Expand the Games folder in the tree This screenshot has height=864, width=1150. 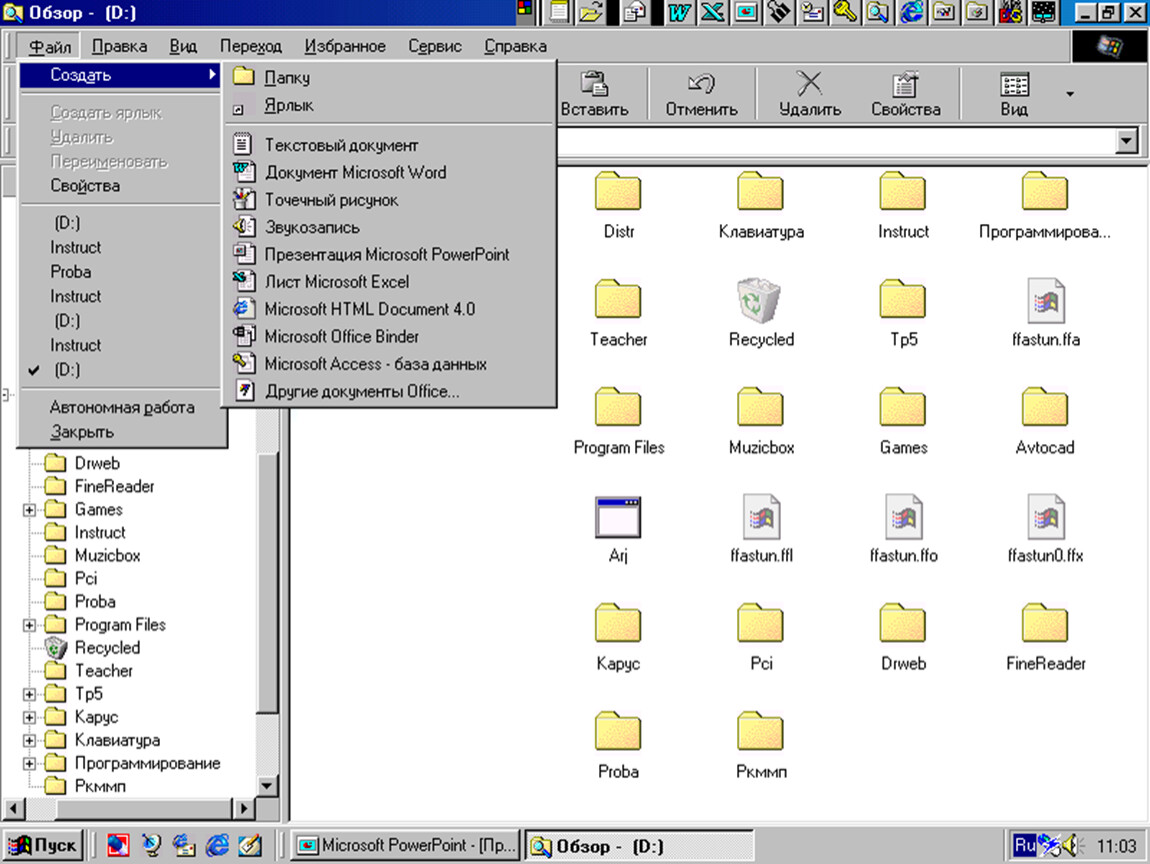pyautogui.click(x=29, y=510)
